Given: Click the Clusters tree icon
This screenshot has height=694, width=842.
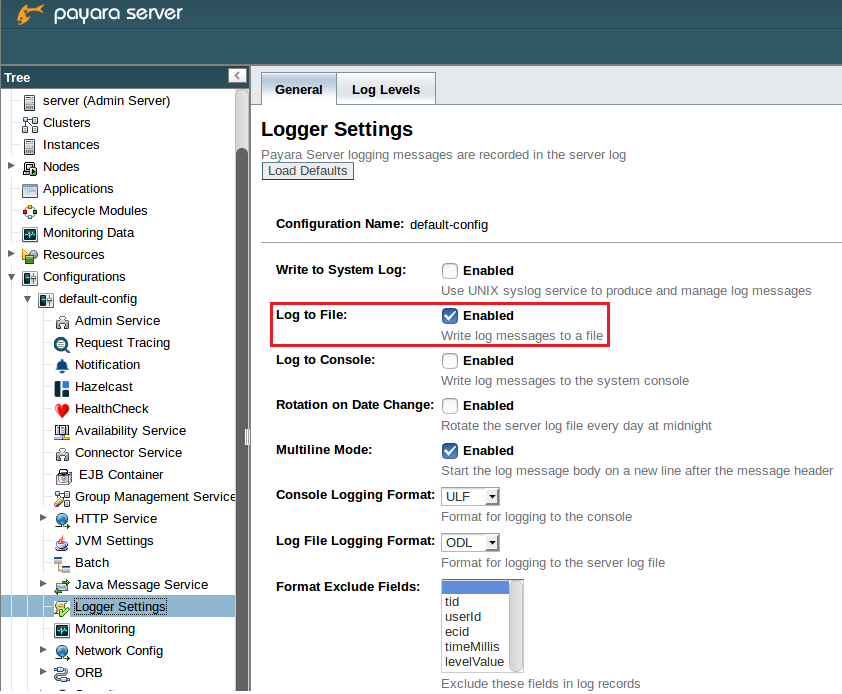Looking at the screenshot, I should [30, 124].
